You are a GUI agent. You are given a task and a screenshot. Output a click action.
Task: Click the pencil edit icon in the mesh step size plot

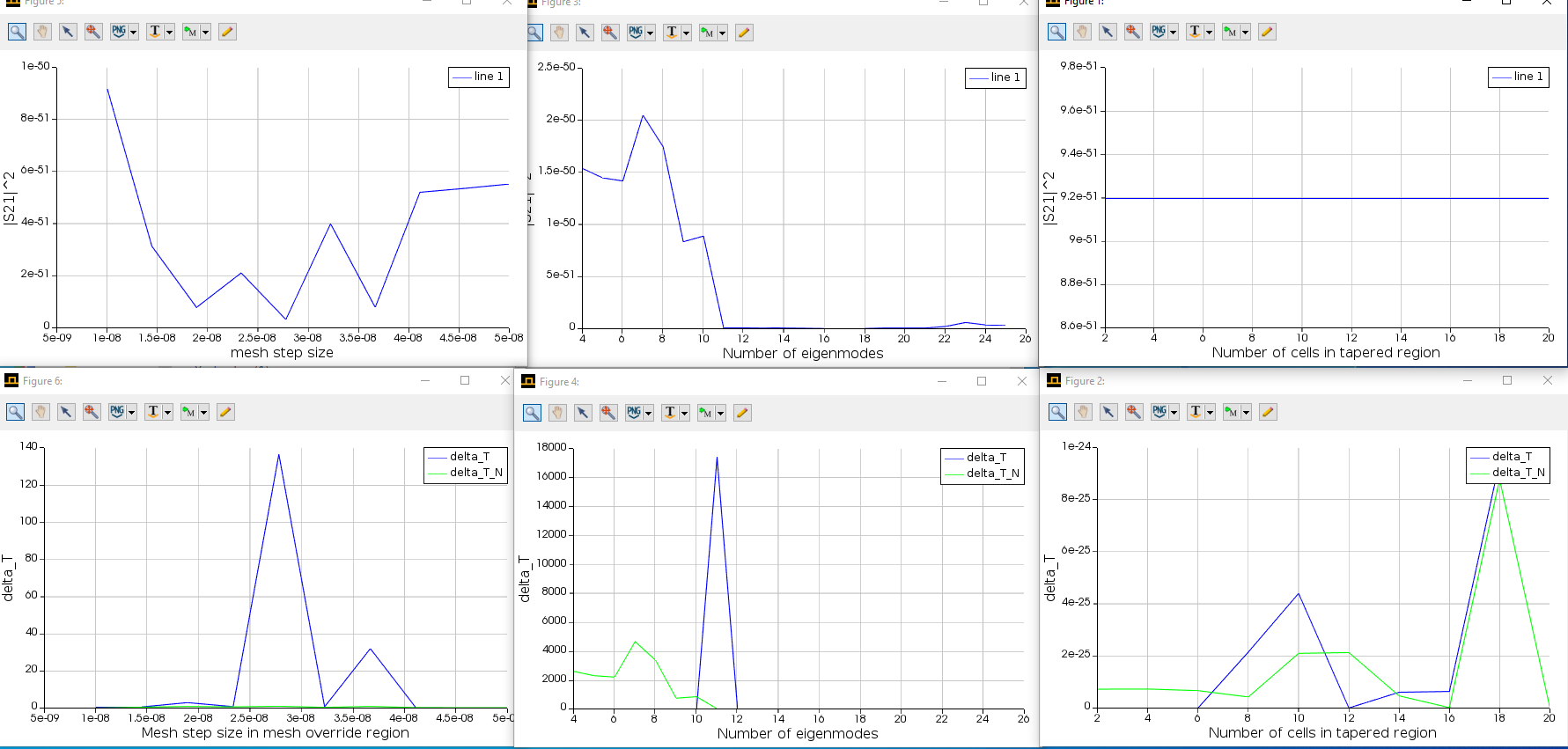click(227, 32)
